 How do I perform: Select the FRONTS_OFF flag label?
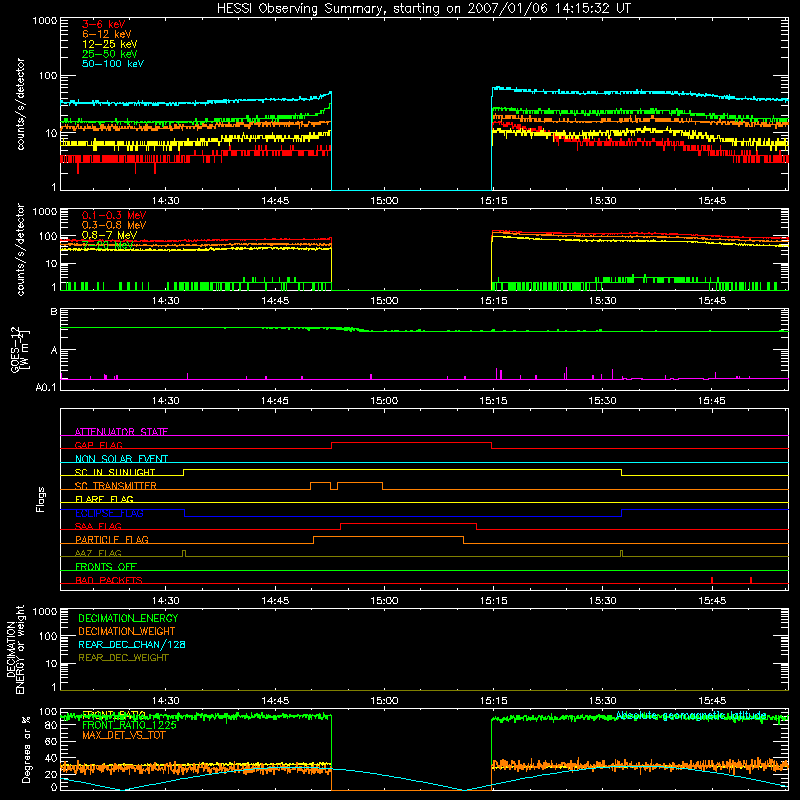click(x=106, y=566)
